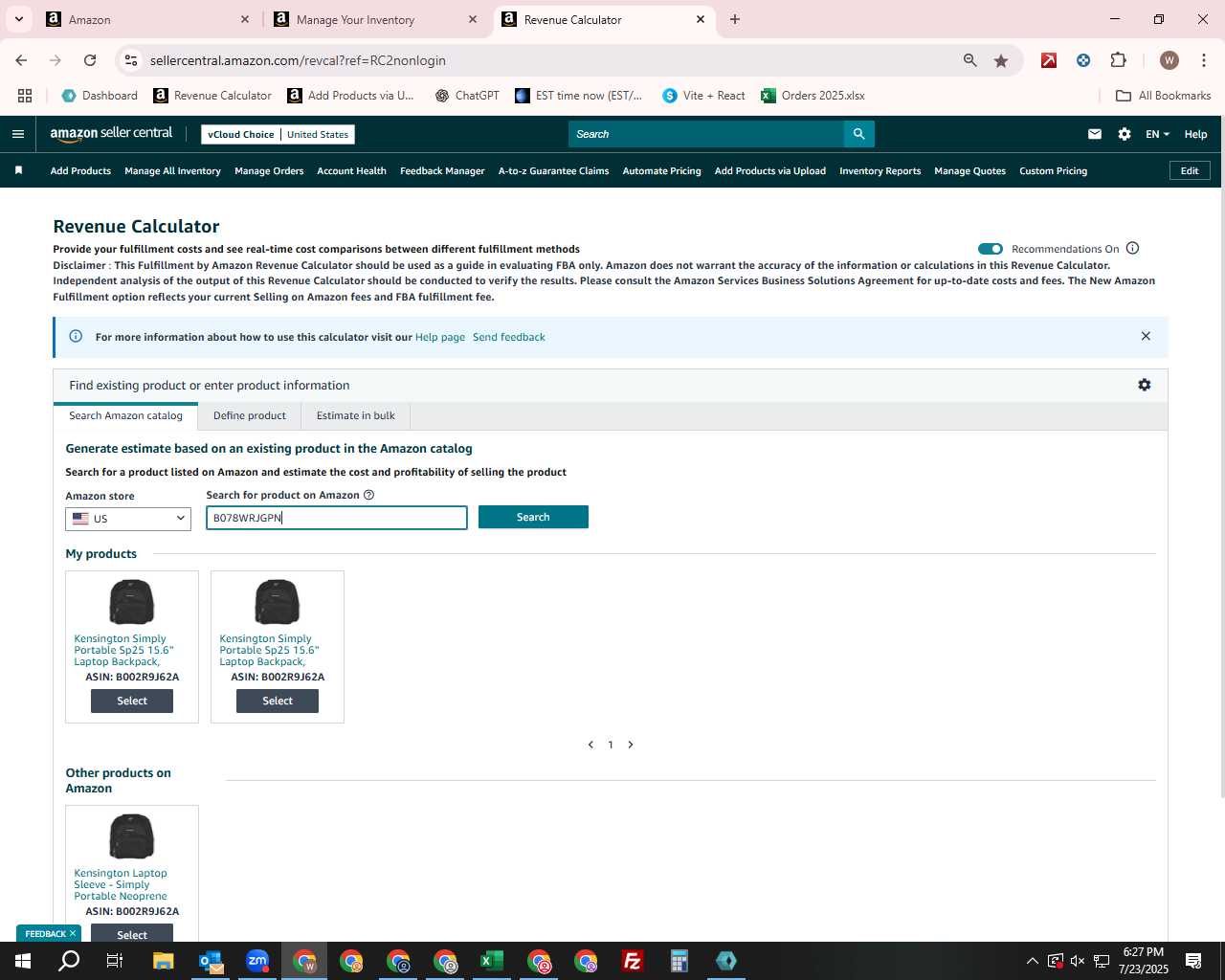The image size is (1225, 980).
Task: Show hidden system tray icons
Action: [1032, 961]
